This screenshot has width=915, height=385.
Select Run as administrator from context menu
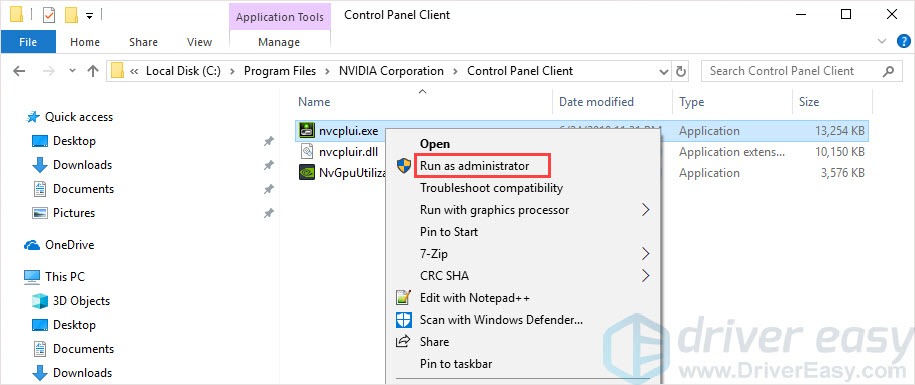[474, 166]
